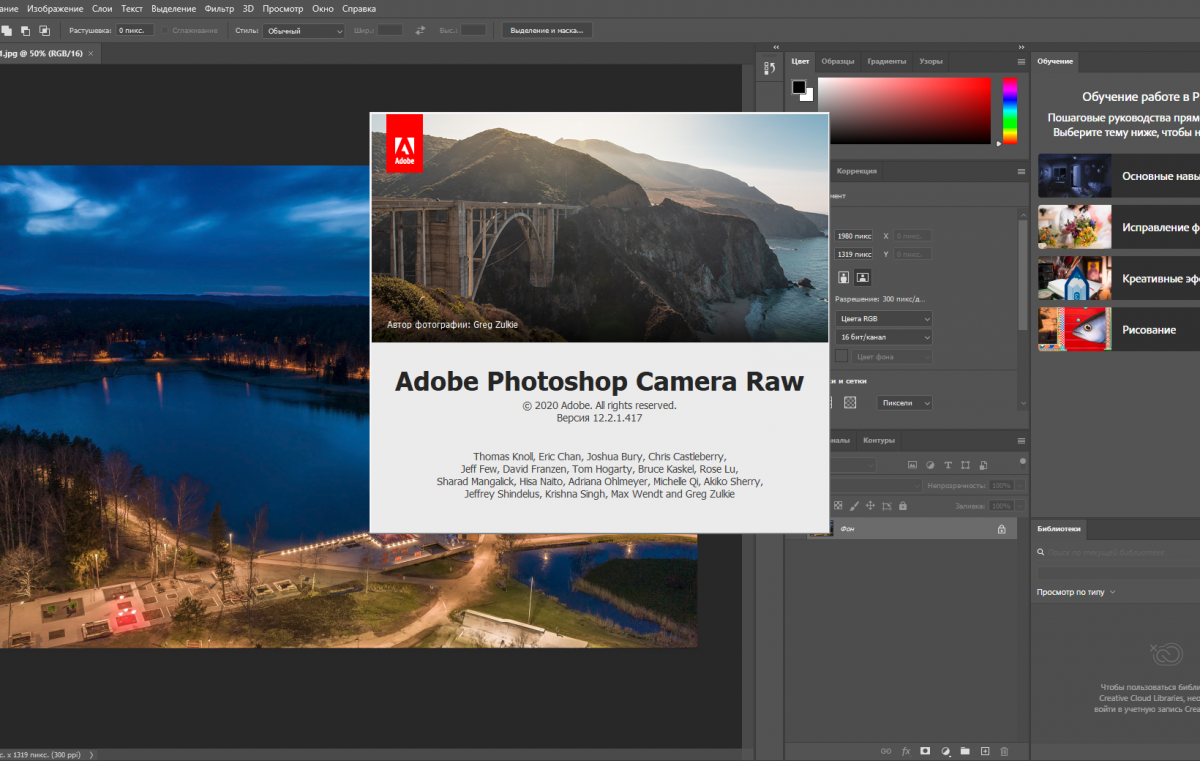Click the delete layer trash icon
Viewport: 1200px width, 761px height.
tap(1004, 750)
